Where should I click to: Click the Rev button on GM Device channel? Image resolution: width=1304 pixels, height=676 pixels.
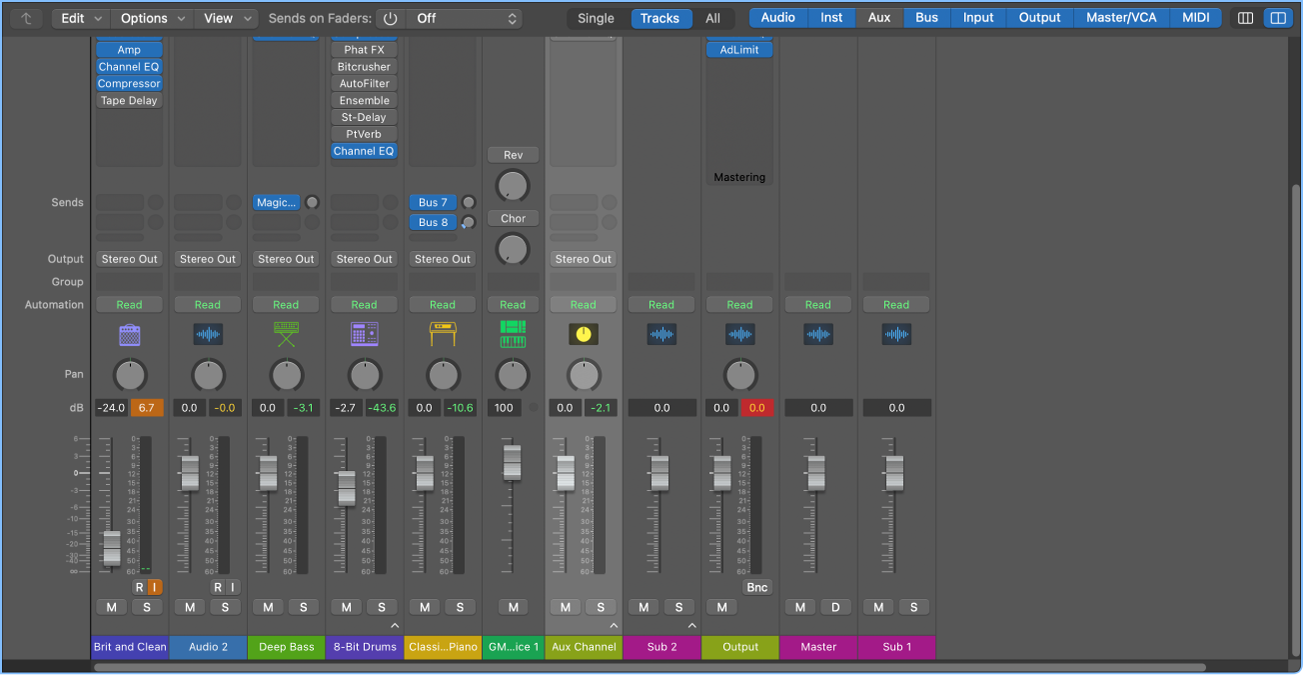tap(513, 155)
